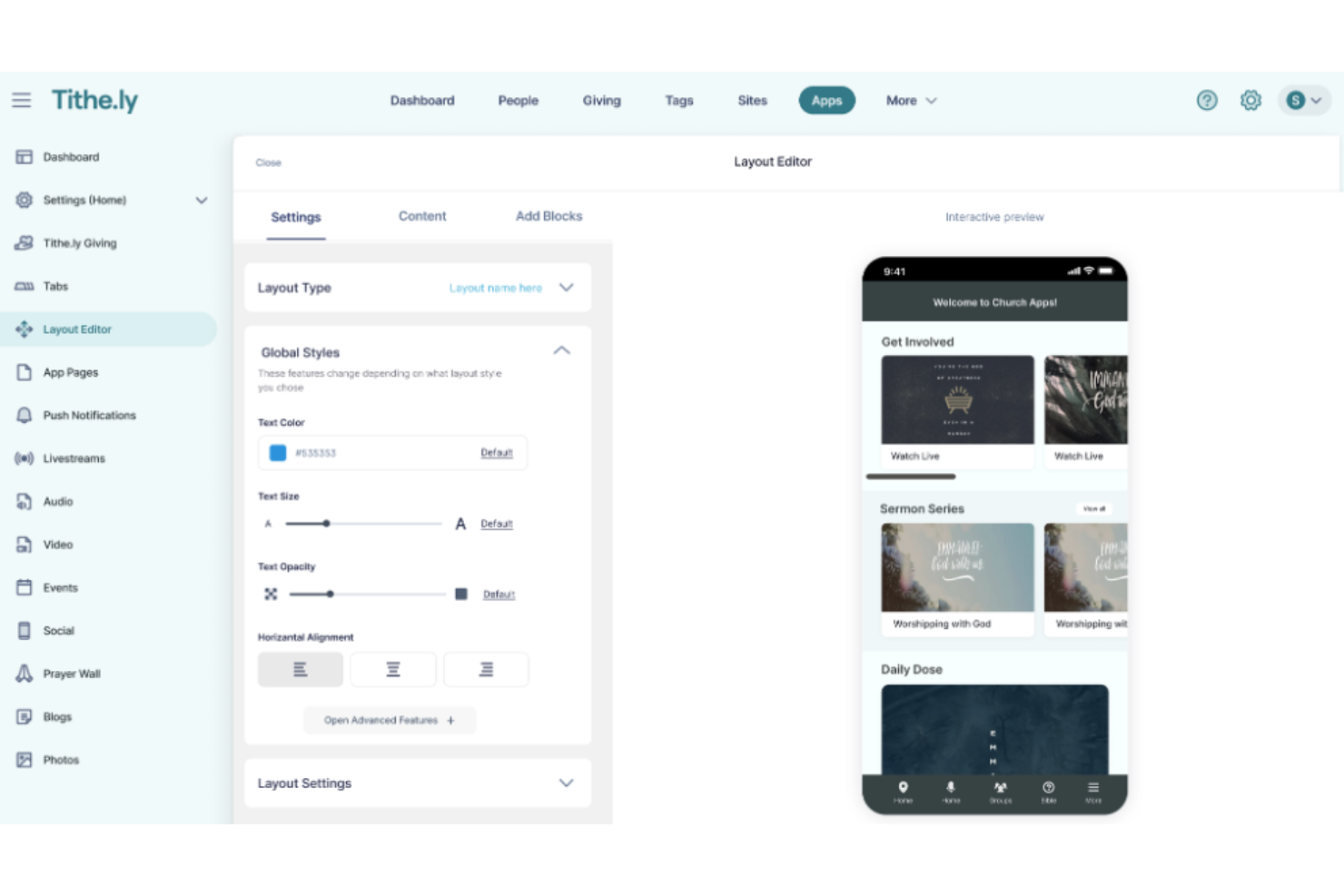1344x896 pixels.
Task: Click the App Pages document icon
Action: [x=24, y=372]
